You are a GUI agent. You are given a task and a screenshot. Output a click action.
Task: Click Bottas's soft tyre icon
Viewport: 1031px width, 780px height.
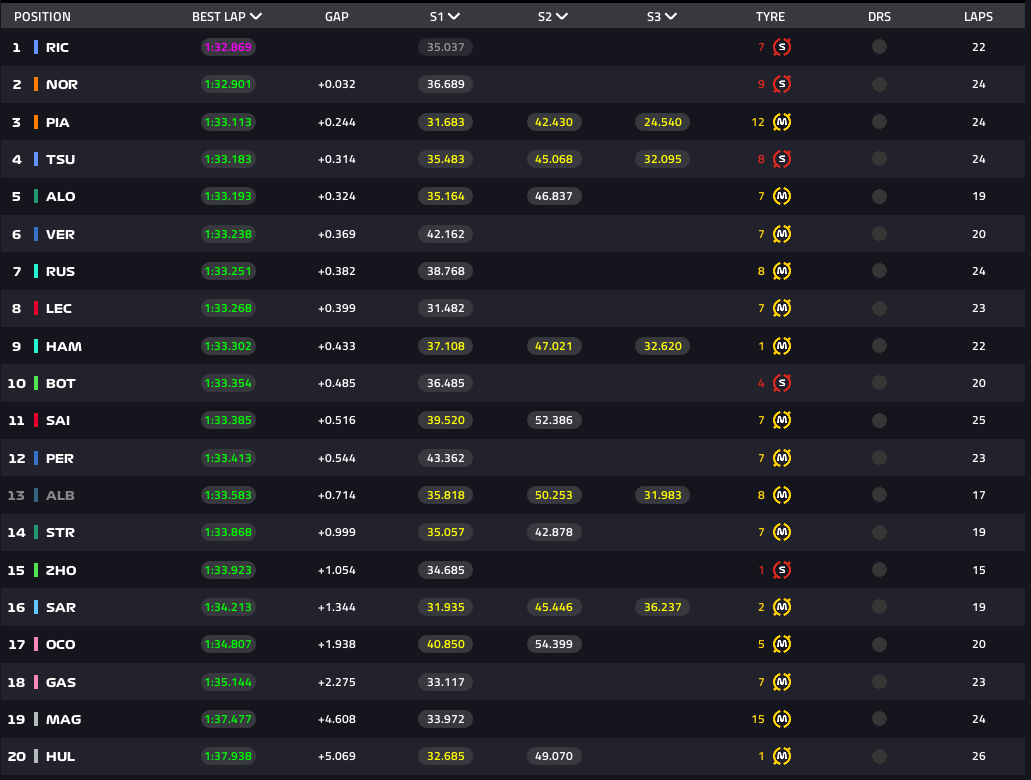point(783,383)
